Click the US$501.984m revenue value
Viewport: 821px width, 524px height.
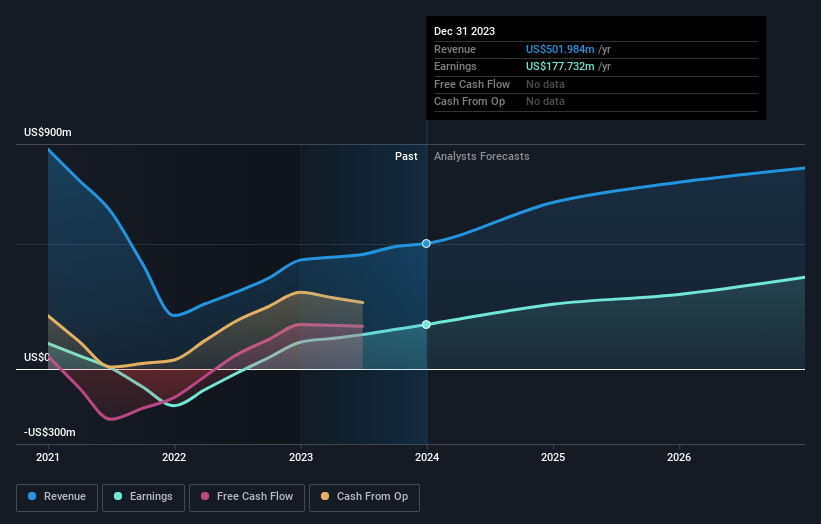(560, 49)
